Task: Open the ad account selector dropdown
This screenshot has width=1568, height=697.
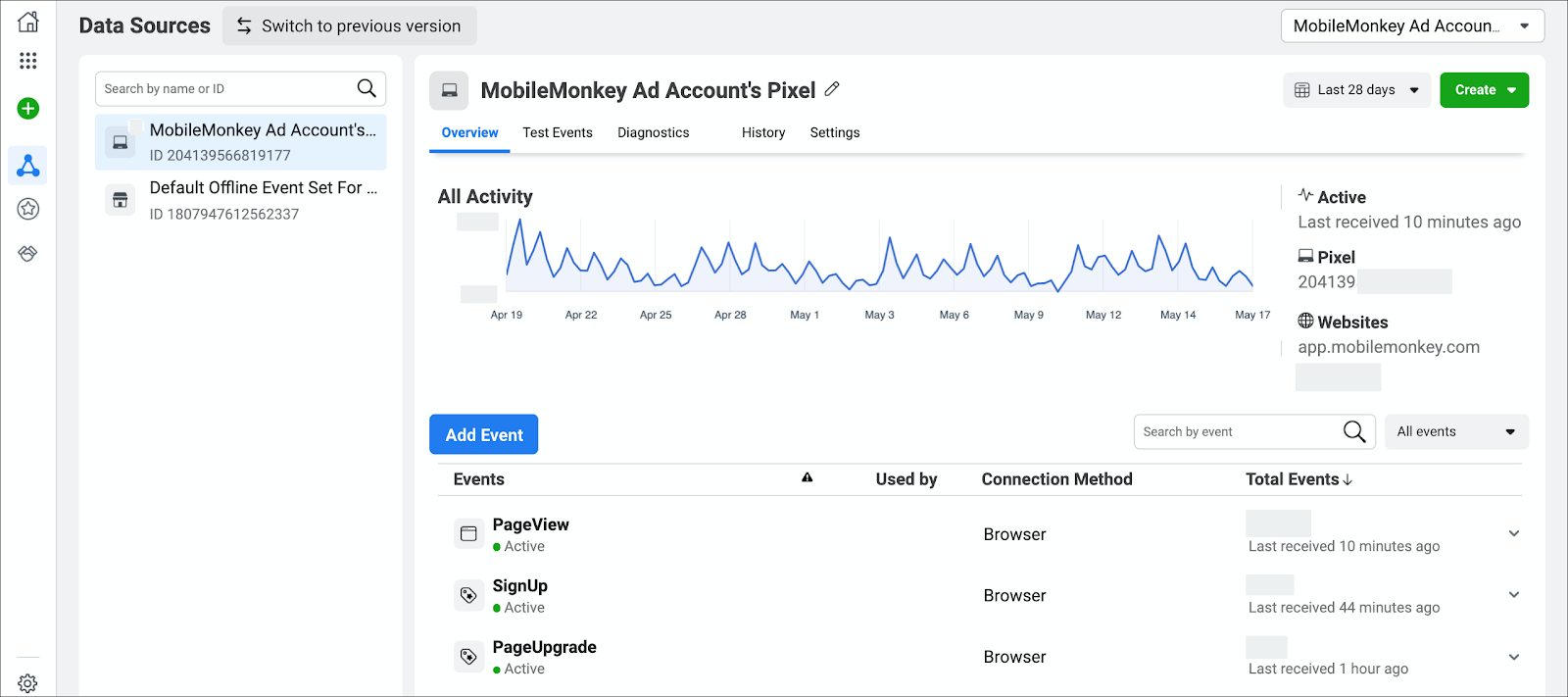Action: pos(1412,26)
